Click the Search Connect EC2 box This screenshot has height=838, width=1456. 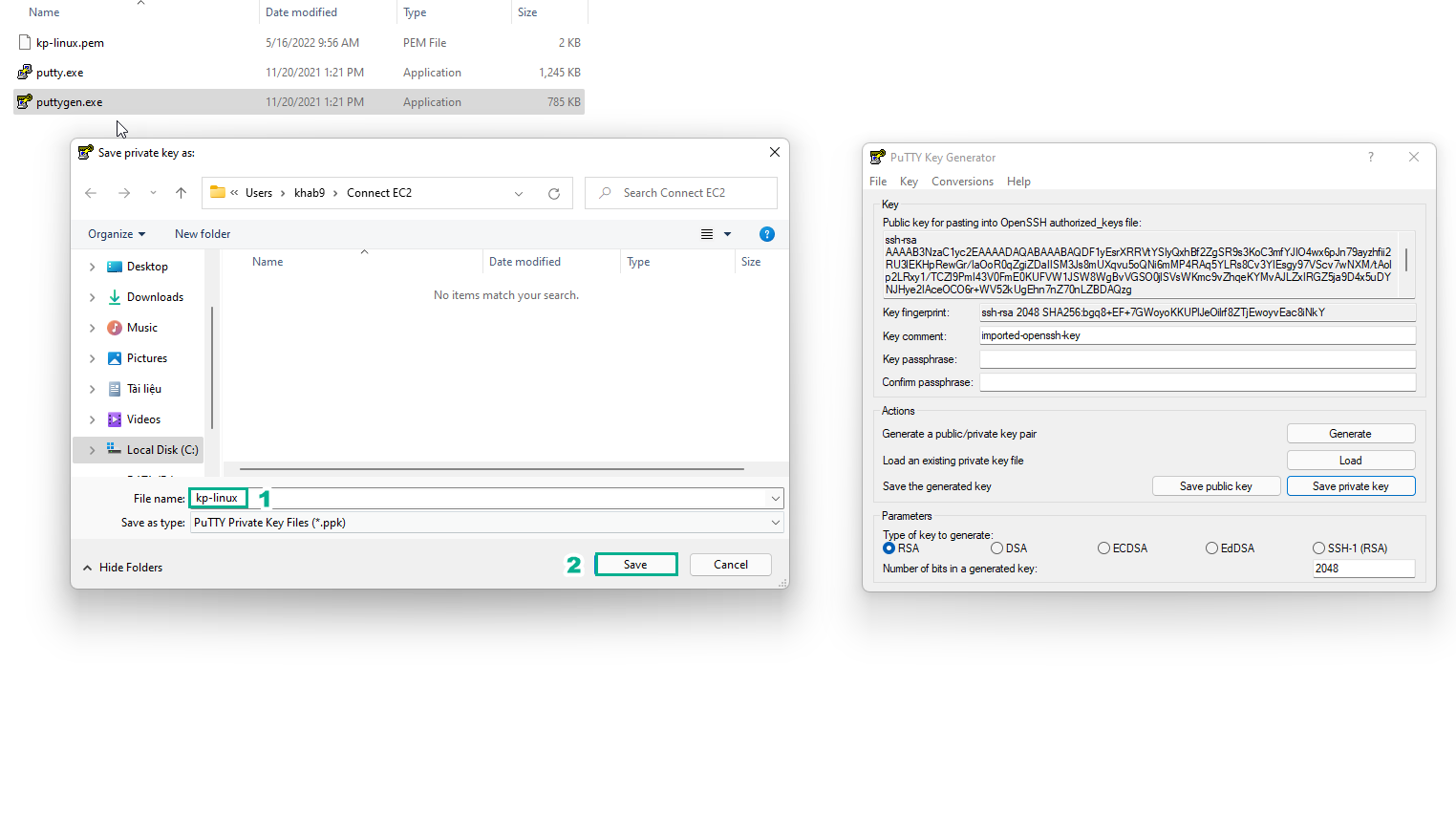pyautogui.click(x=680, y=193)
